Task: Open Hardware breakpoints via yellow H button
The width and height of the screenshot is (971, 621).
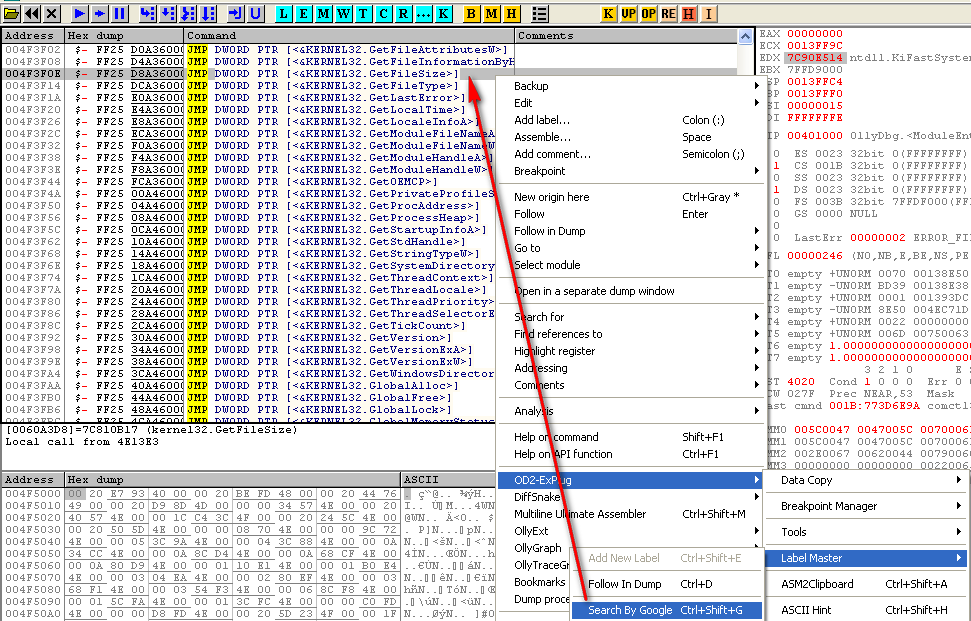Action: pos(512,13)
